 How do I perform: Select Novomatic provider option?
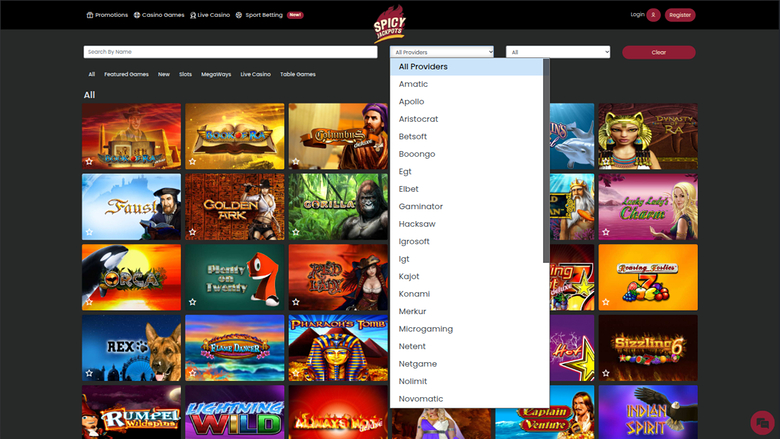(467, 399)
